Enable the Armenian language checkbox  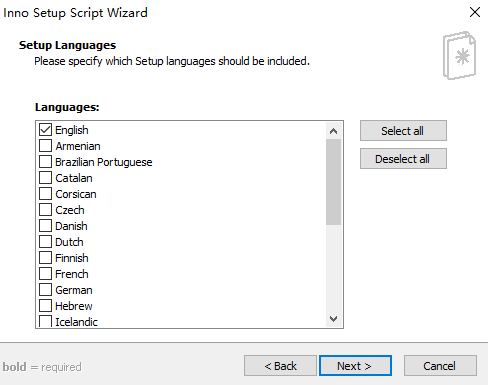tap(45, 146)
